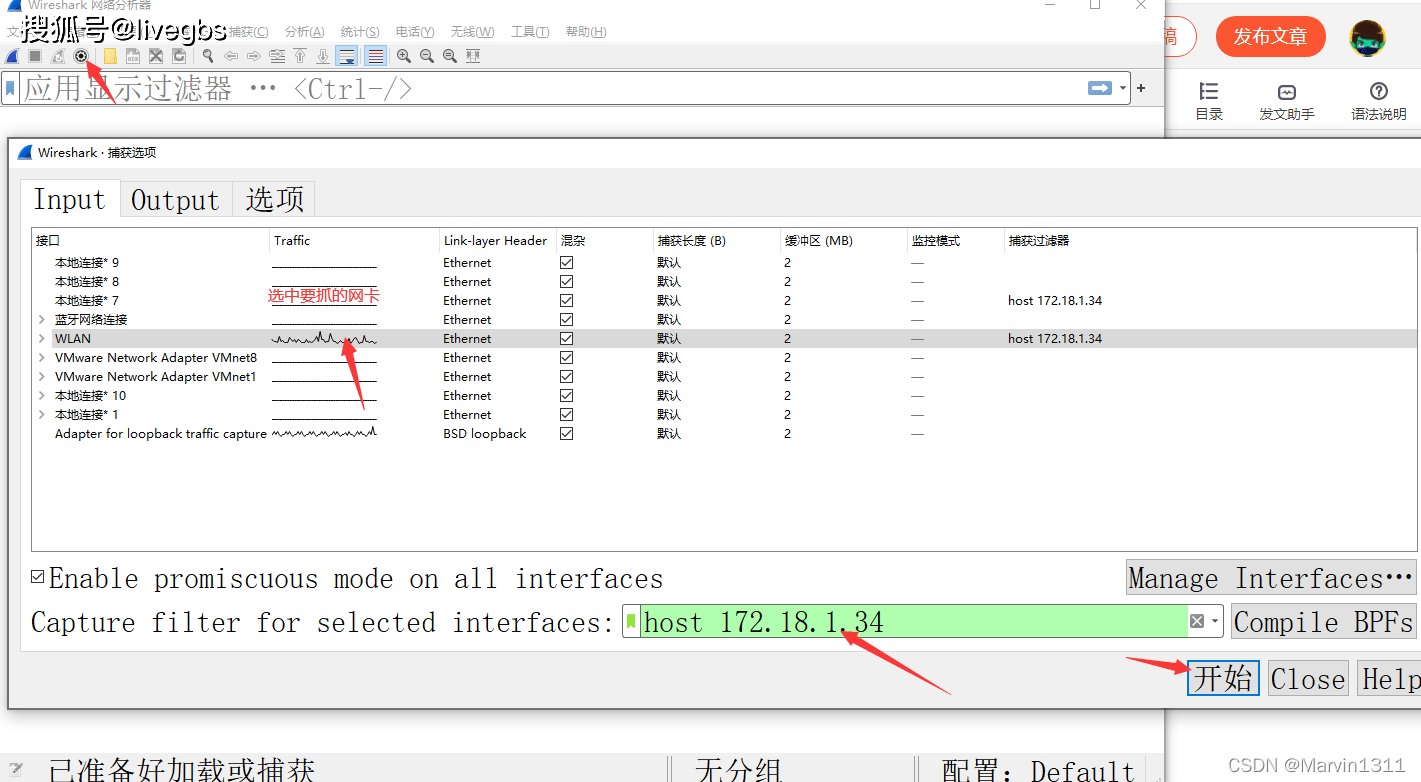This screenshot has width=1421, height=782.
Task: Click the display filter bookmark icon
Action: (11, 89)
